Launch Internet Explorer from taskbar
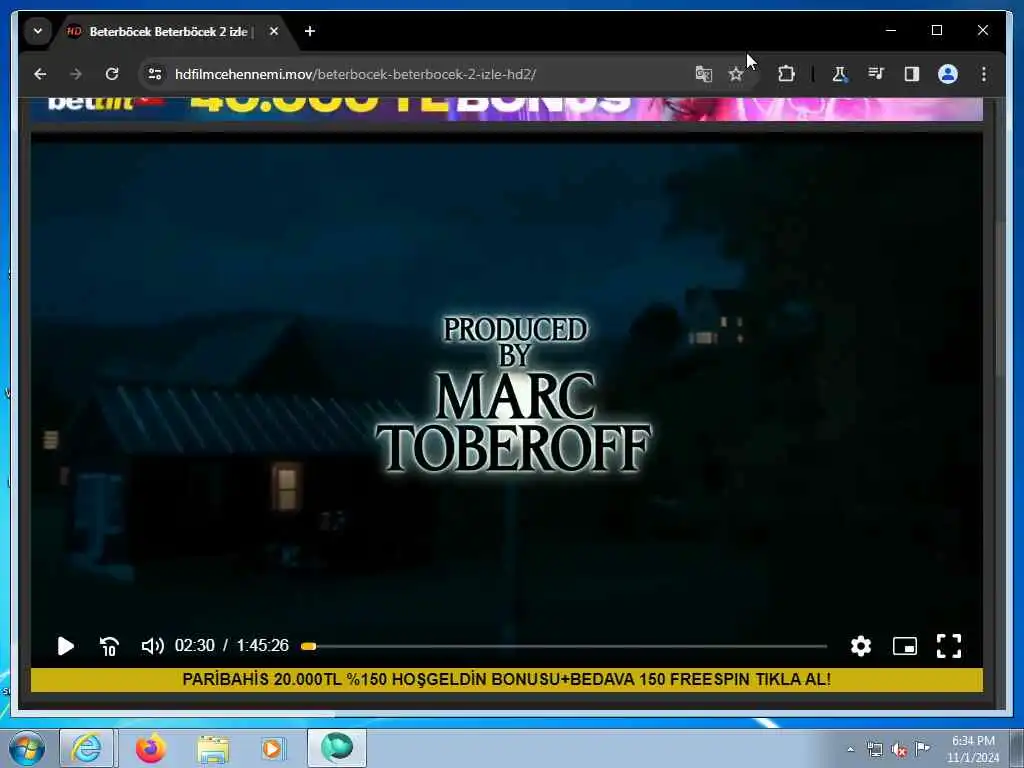1024x768 pixels. tap(87, 748)
